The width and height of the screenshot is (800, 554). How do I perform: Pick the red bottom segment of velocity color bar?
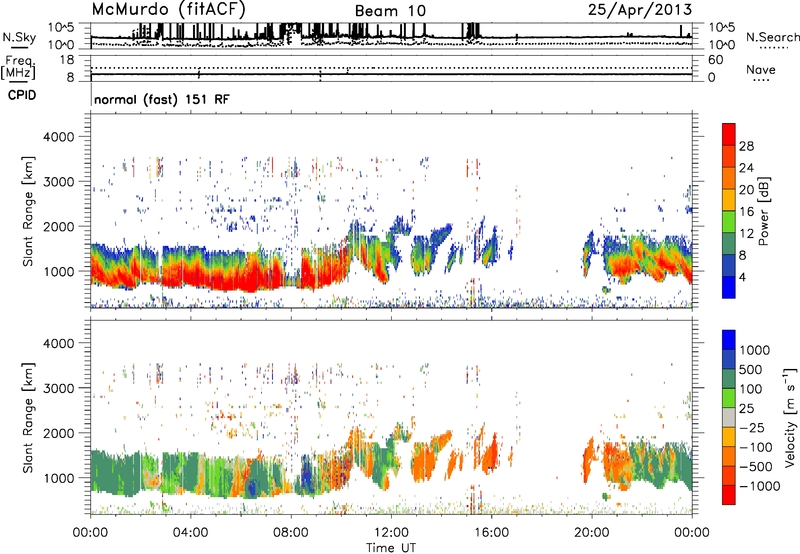[x=729, y=495]
